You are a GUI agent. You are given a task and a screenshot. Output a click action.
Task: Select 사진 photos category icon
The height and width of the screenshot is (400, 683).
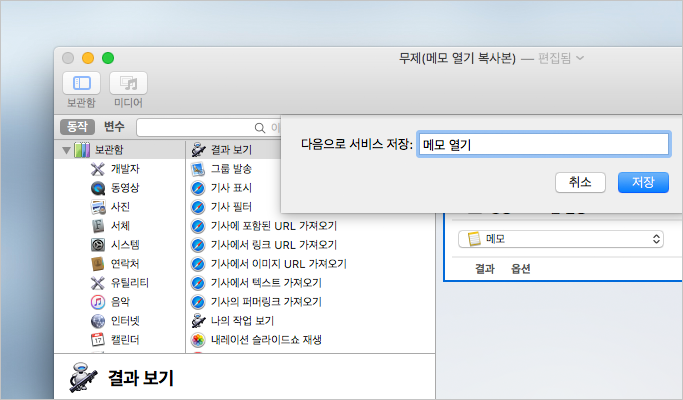point(98,207)
